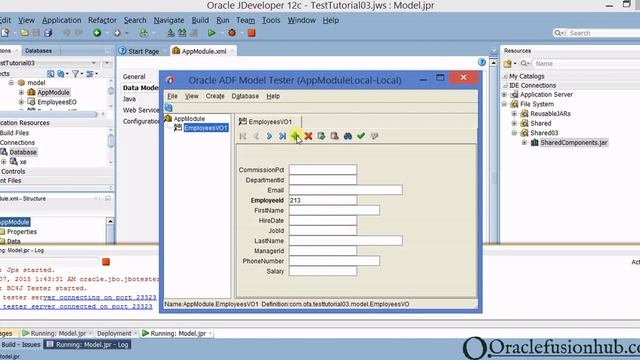Click into the LastName input field
This screenshot has height=360, width=640.
pyautogui.click(x=346, y=241)
